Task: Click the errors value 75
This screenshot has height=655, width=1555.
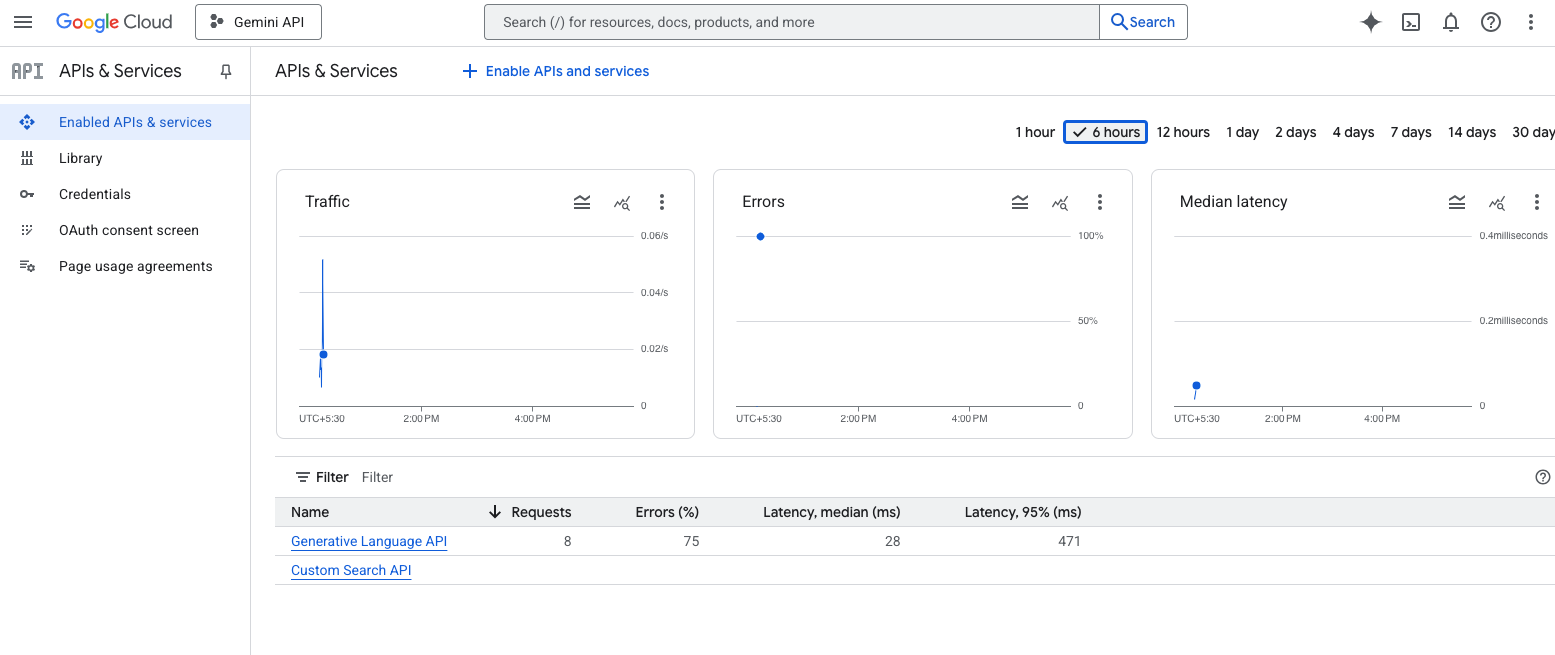Action: tap(691, 541)
